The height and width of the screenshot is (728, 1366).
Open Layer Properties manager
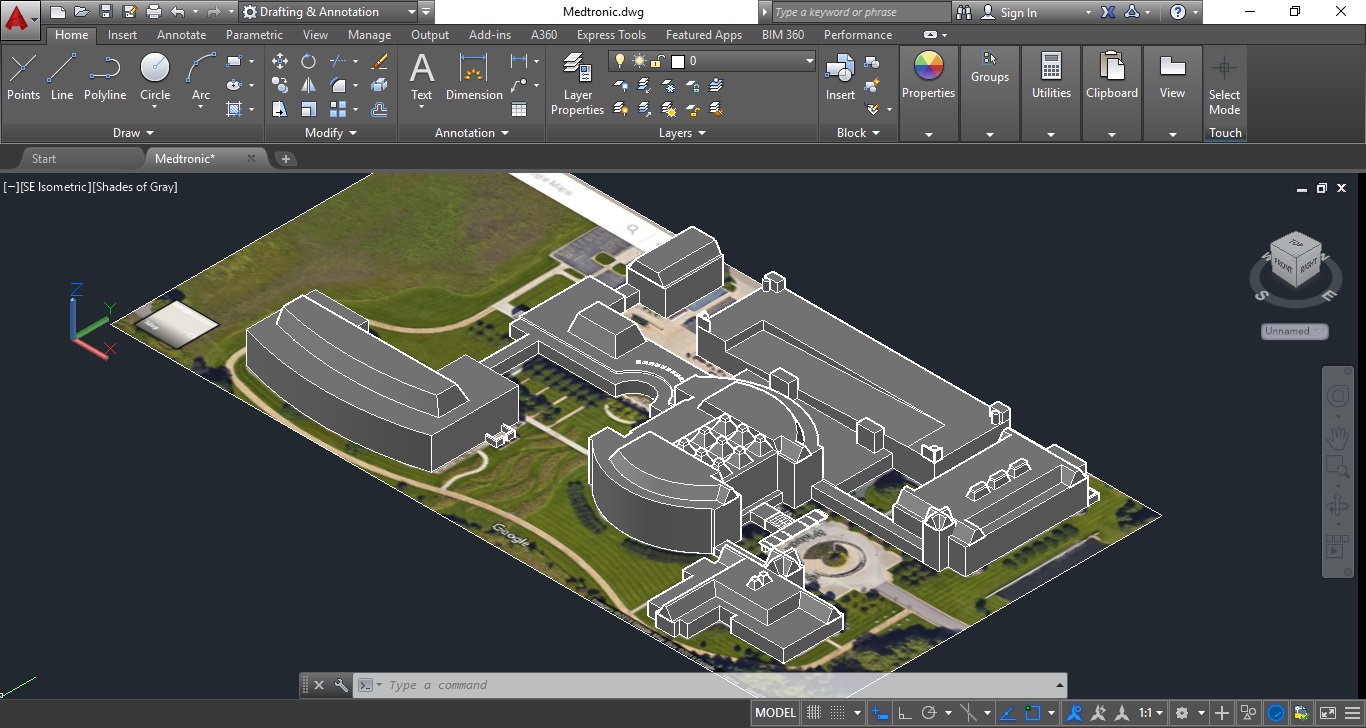[577, 84]
